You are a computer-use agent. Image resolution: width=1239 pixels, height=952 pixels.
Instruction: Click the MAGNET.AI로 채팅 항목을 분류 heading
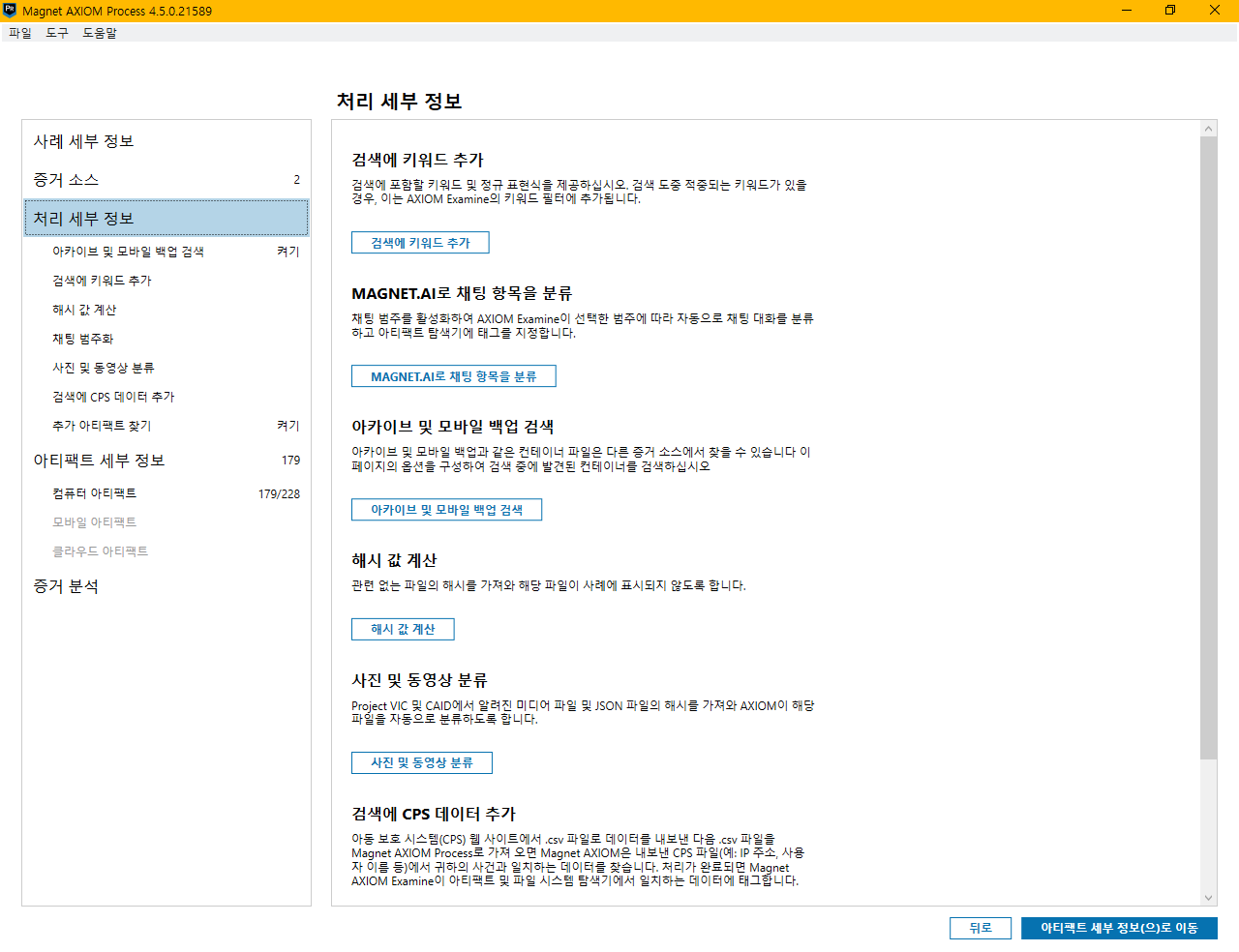(x=462, y=293)
